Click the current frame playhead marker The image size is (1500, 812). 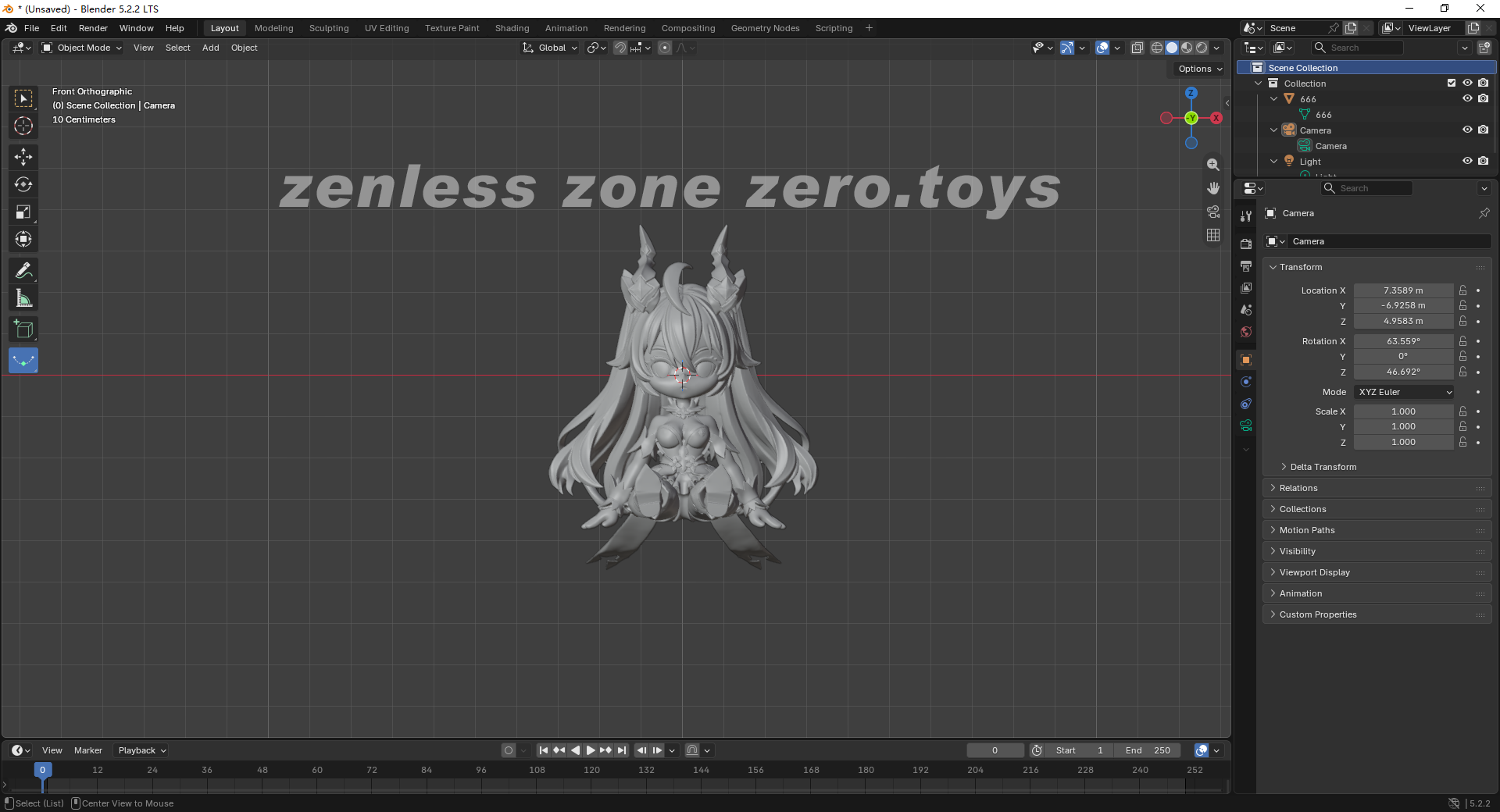(x=42, y=770)
